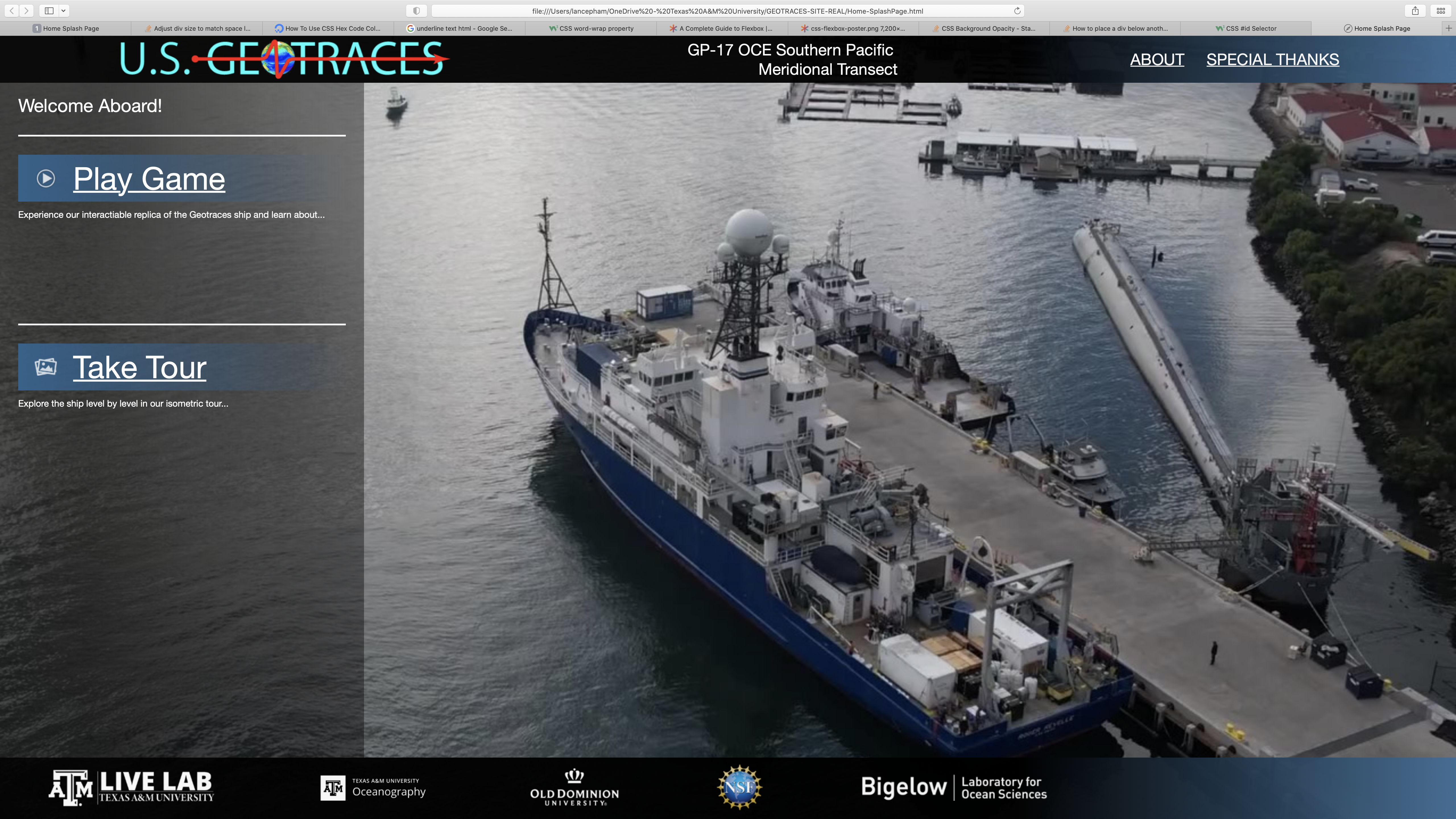This screenshot has height=819, width=1456.
Task: Show tab overview grid
Action: pyautogui.click(x=1441, y=11)
